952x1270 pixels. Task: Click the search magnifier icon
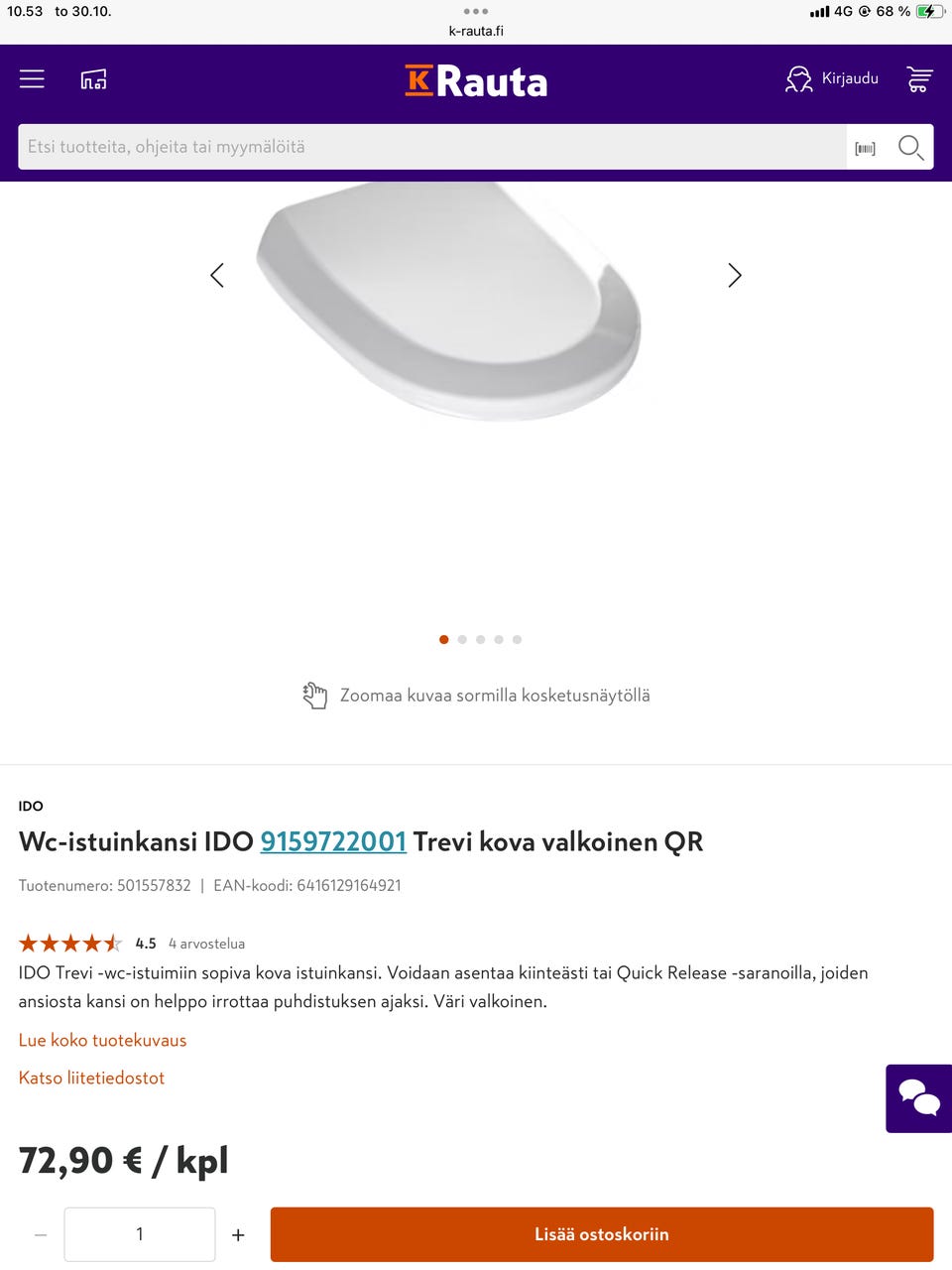point(910,148)
